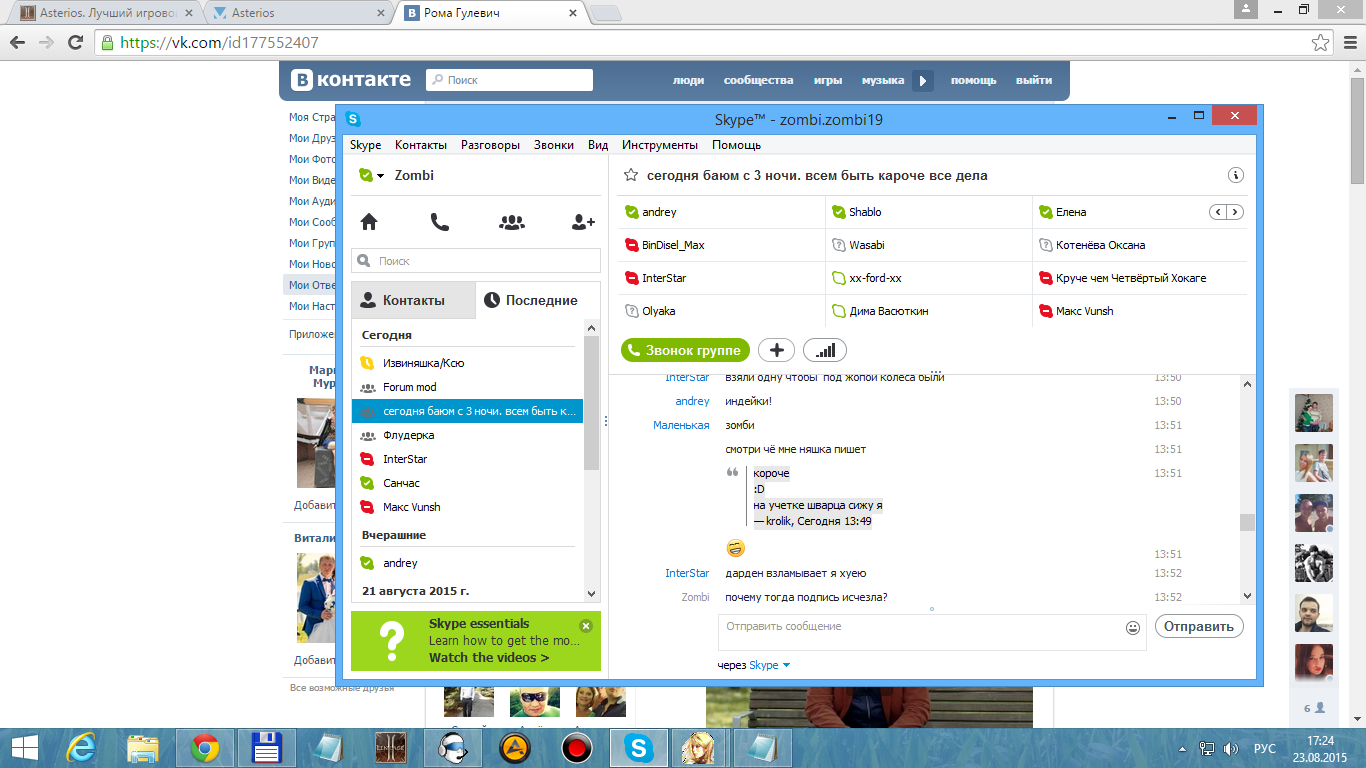Favorite the conversation with star icon
Image resolution: width=1366 pixels, height=768 pixels.
(x=631, y=175)
